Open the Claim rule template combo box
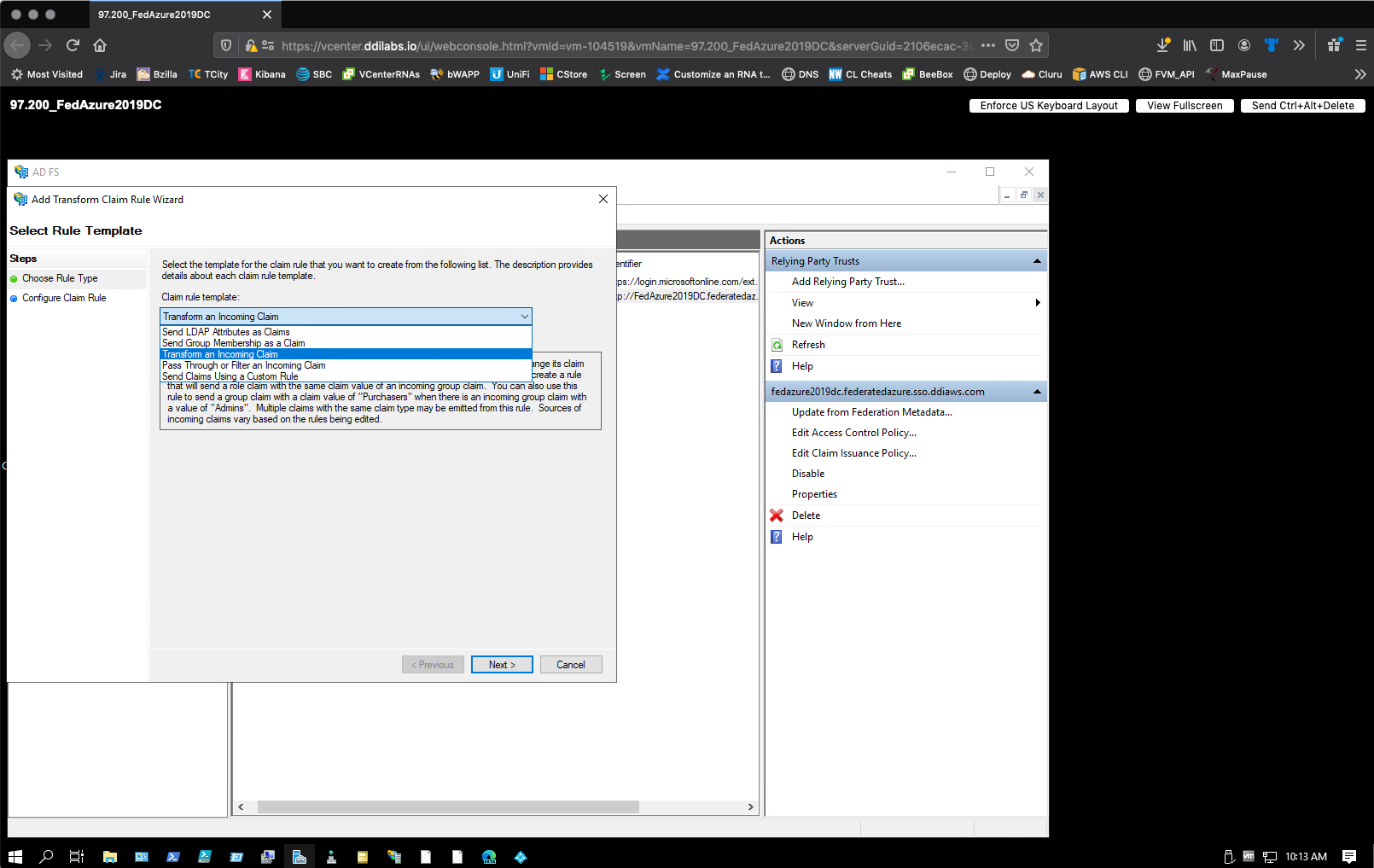This screenshot has width=1374, height=868. point(346,317)
